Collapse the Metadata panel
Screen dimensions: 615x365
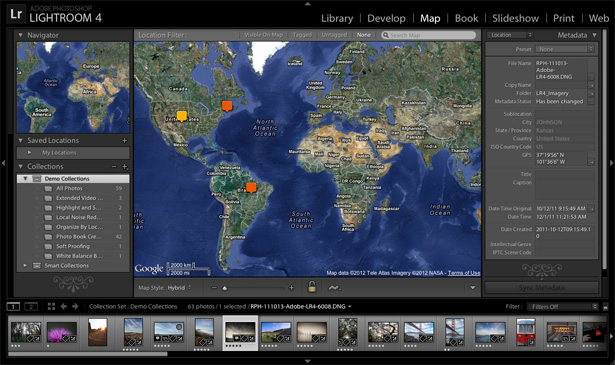(595, 35)
